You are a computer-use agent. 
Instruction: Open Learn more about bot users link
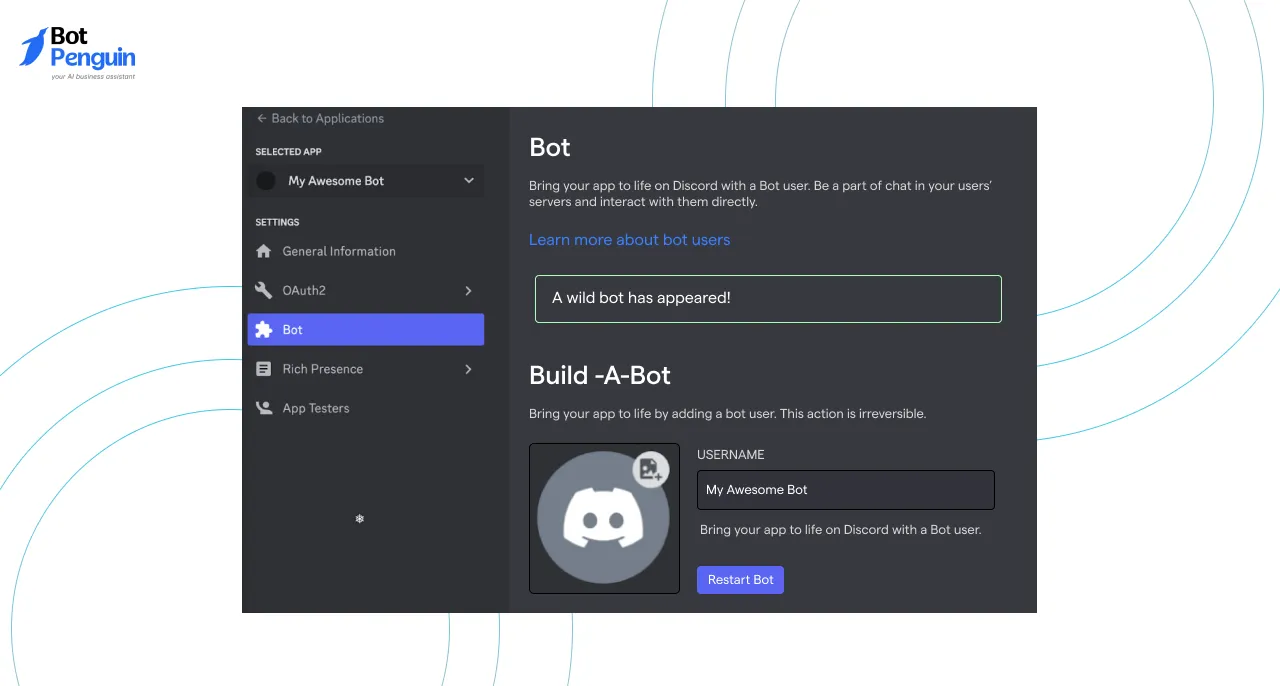pyautogui.click(x=629, y=240)
